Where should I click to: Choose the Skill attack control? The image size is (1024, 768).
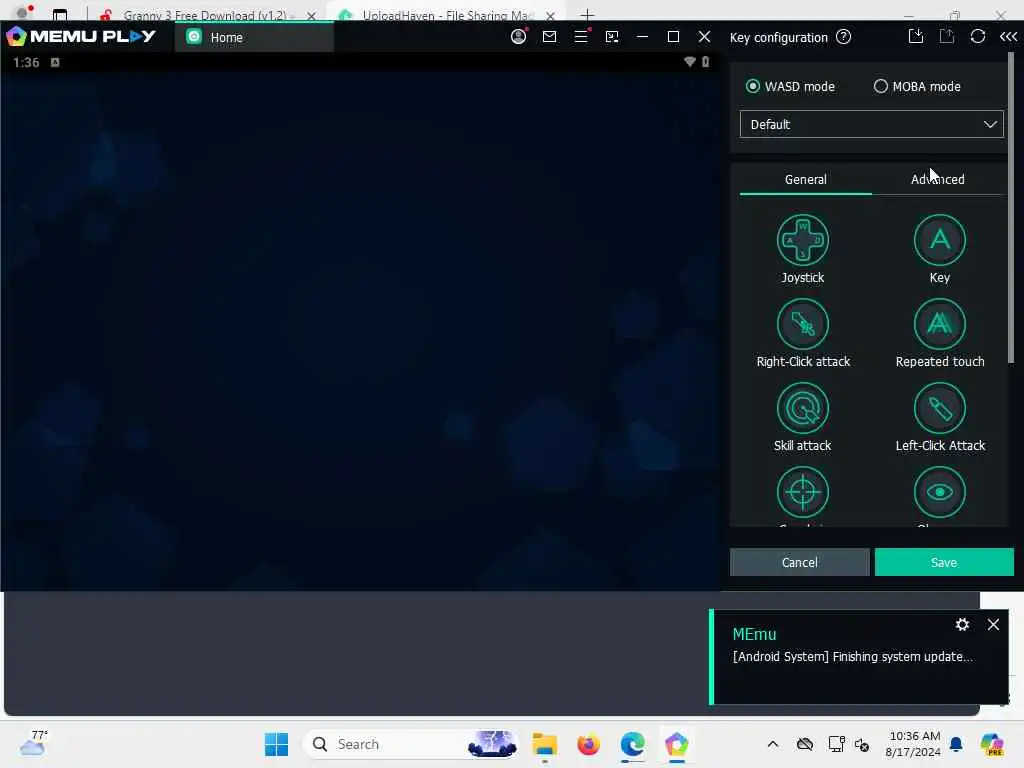[x=803, y=408]
